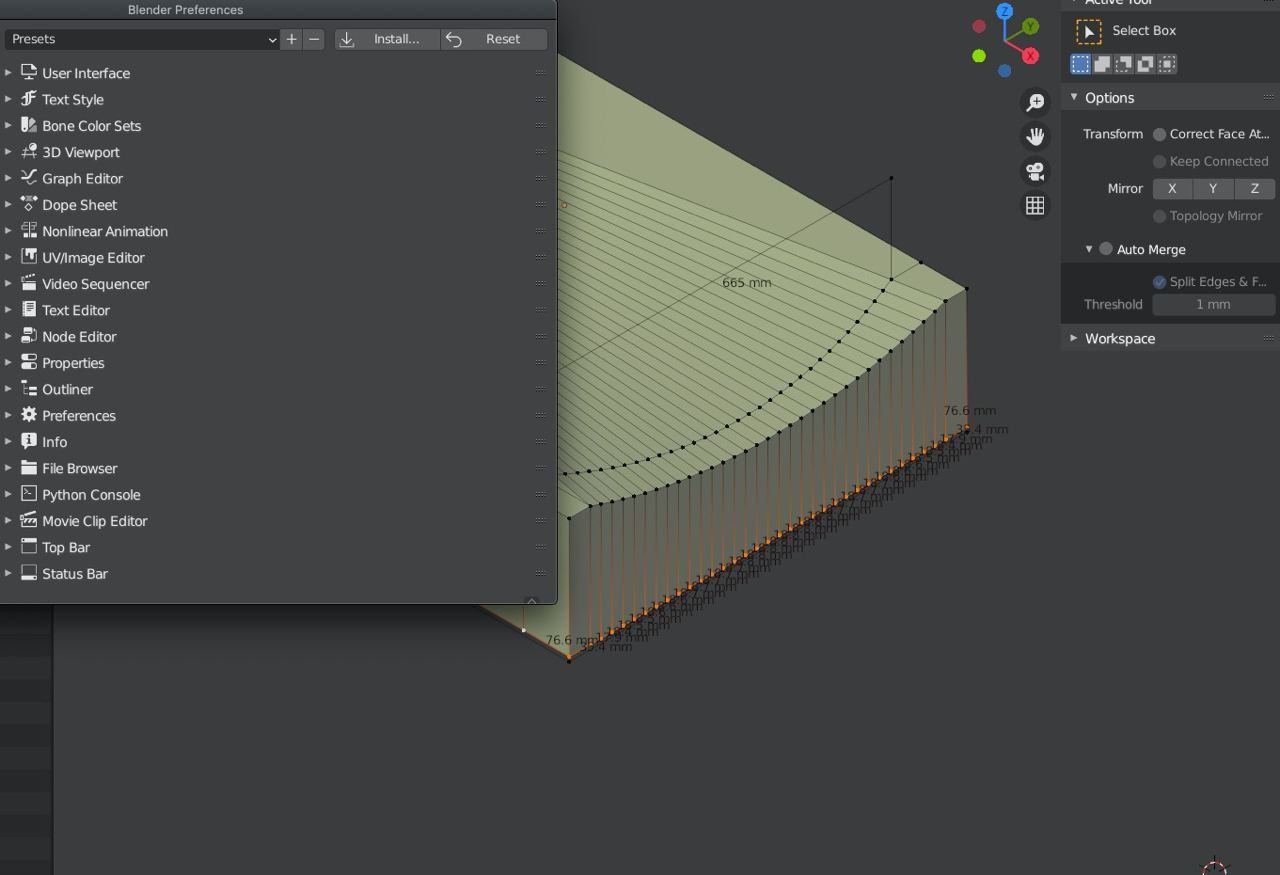Click the 3D Viewport theme icon
The image size is (1280, 875).
click(x=29, y=151)
